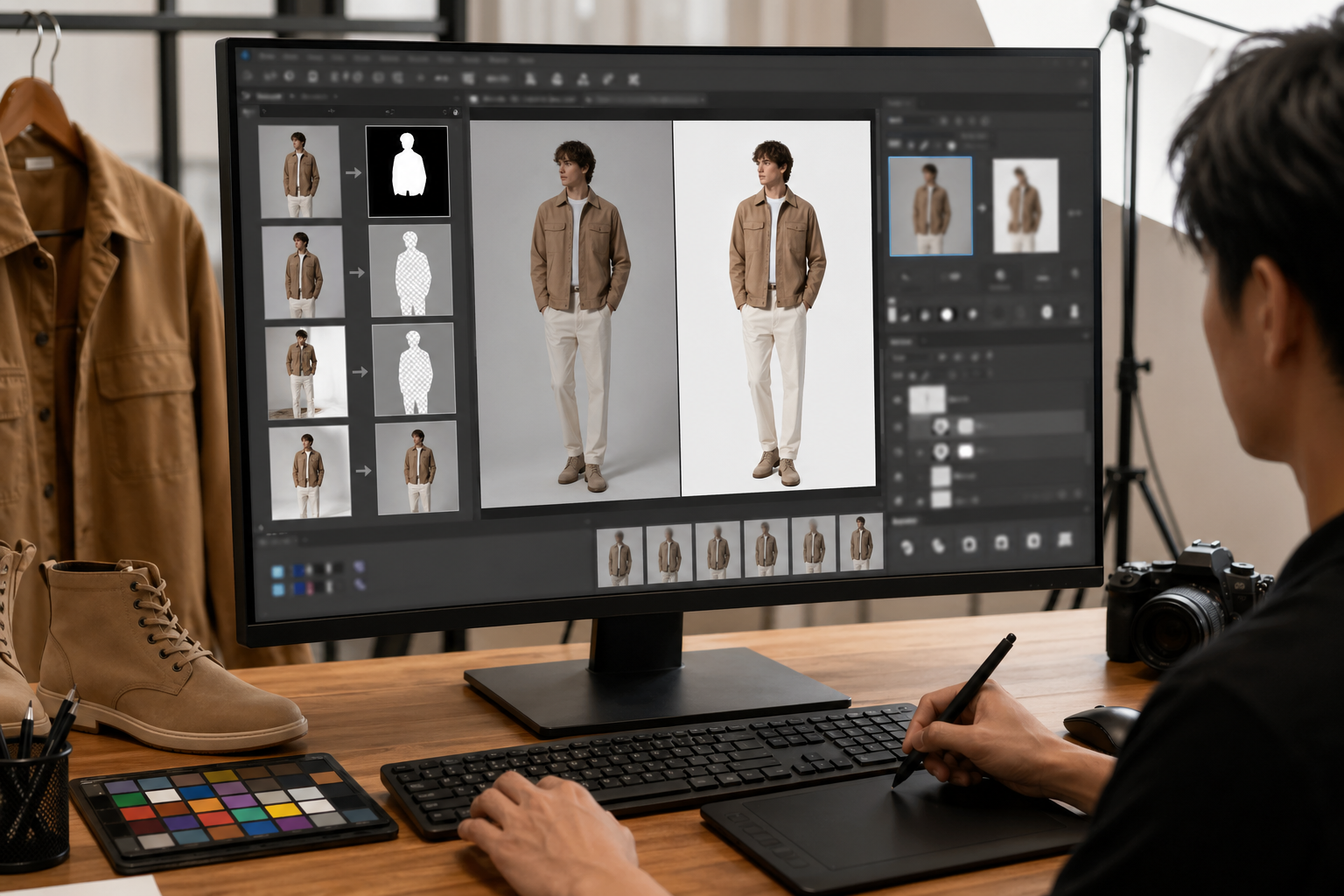The height and width of the screenshot is (896, 1344).
Task: Enable the first option toggle above the layer stack
Action: 942,357
